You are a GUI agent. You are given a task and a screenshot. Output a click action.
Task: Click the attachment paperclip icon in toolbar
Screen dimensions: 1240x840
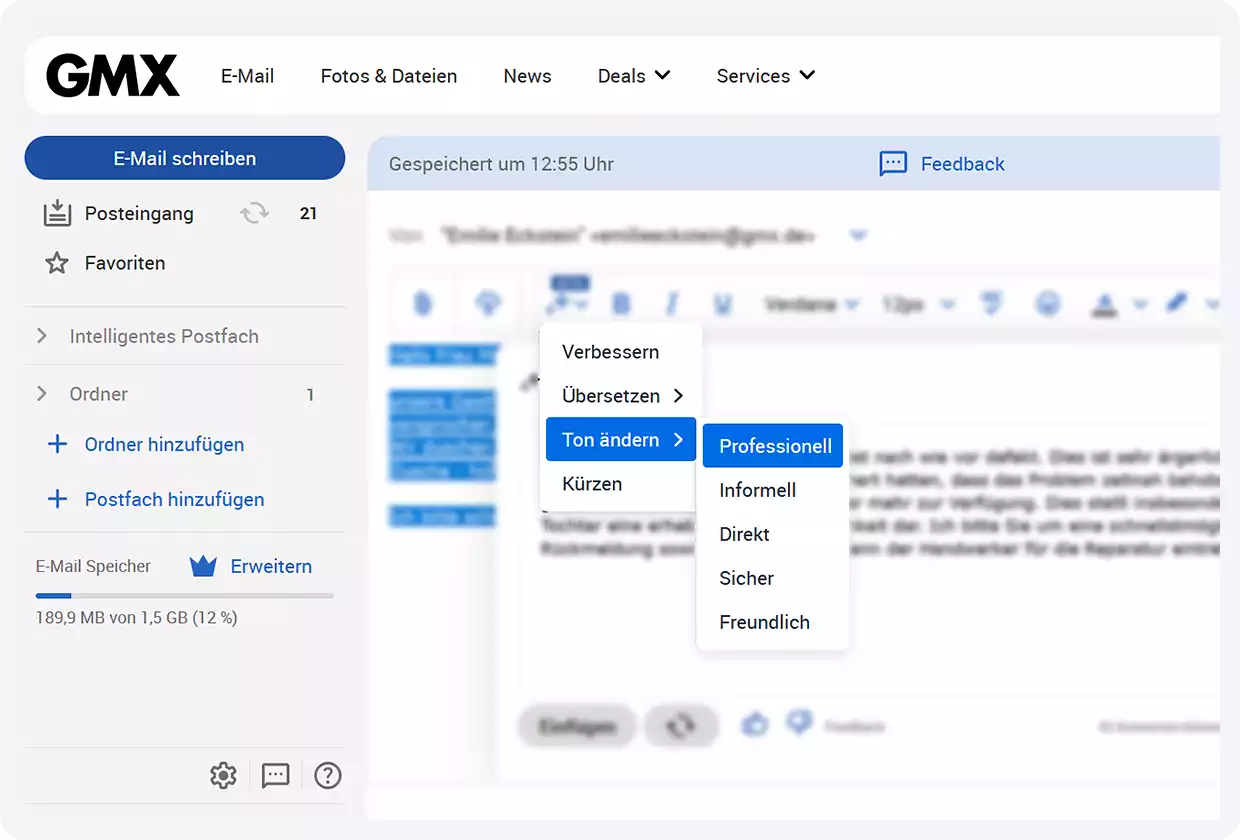pos(423,304)
